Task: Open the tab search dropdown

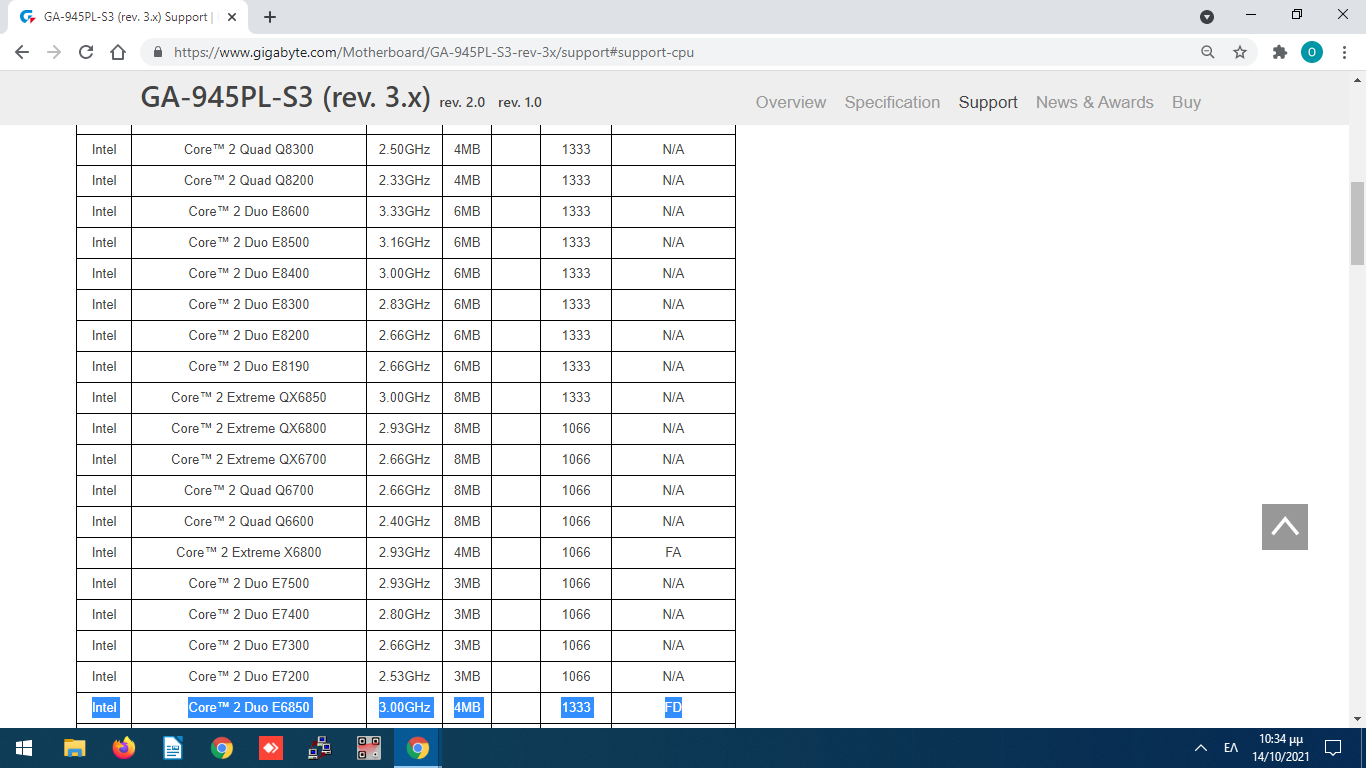Action: [1207, 16]
